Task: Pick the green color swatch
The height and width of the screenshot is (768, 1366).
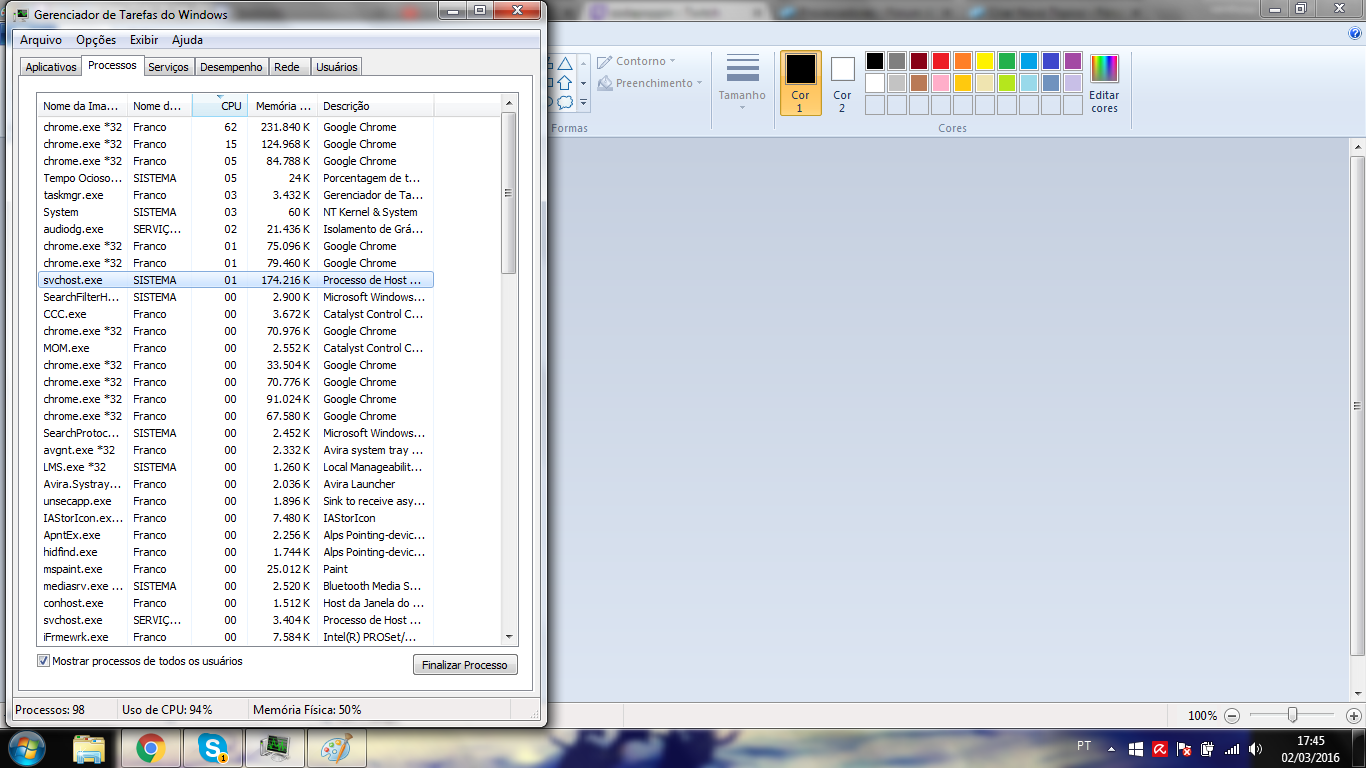Action: coord(1007,61)
